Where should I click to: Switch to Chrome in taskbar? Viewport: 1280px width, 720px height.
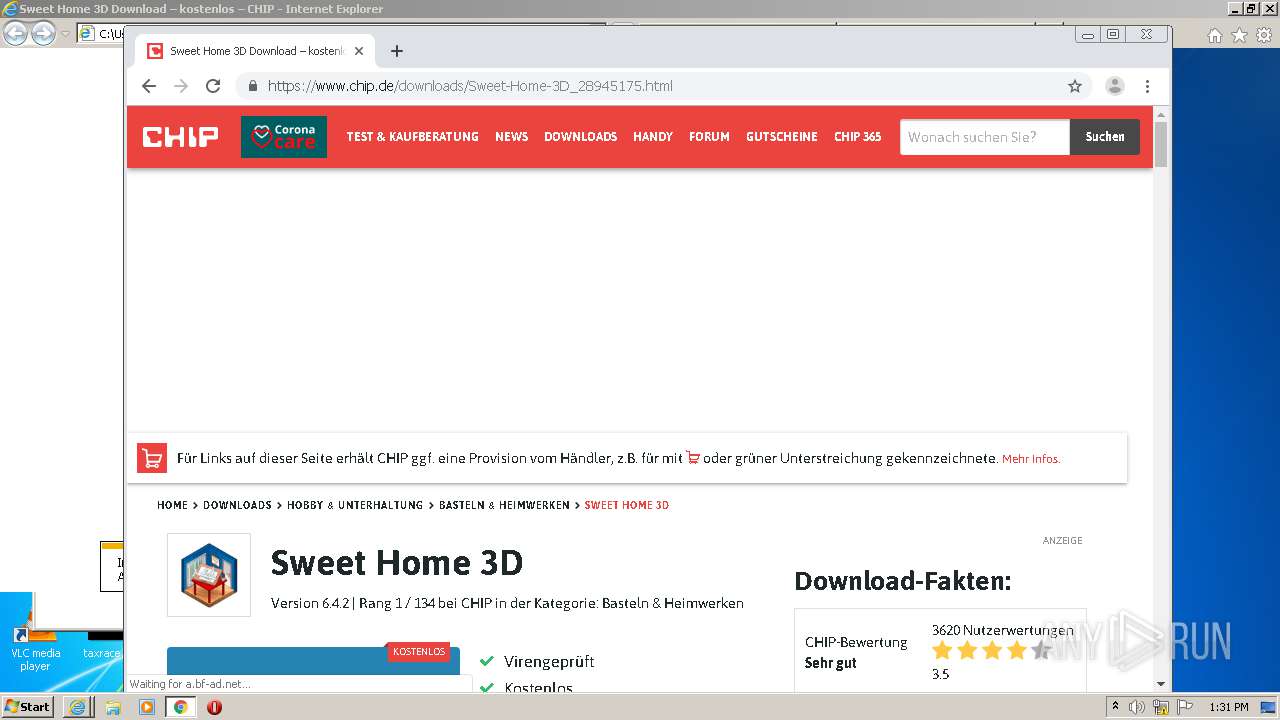coord(180,707)
